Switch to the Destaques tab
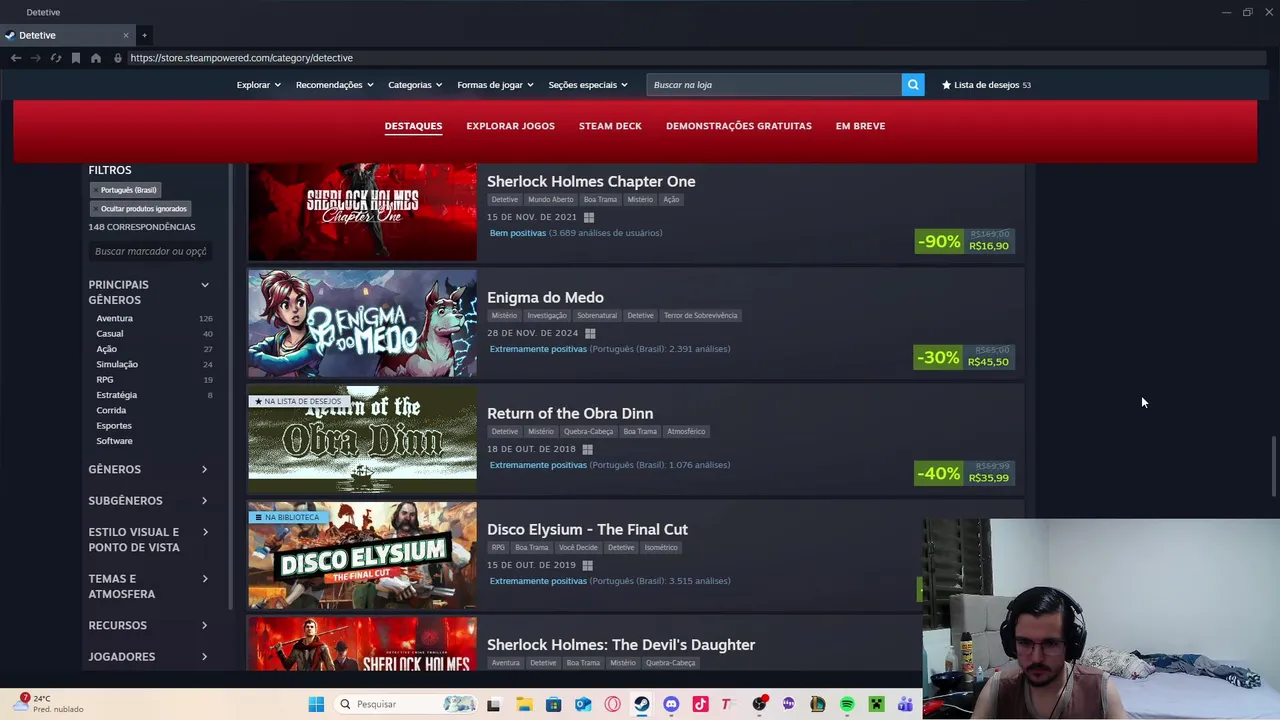 click(x=413, y=126)
